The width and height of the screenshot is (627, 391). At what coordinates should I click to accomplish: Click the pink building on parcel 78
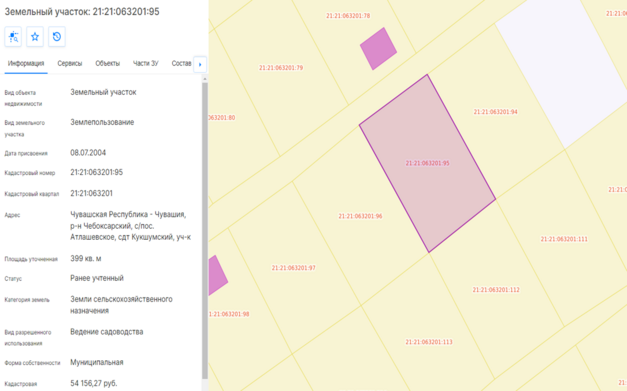tap(378, 49)
